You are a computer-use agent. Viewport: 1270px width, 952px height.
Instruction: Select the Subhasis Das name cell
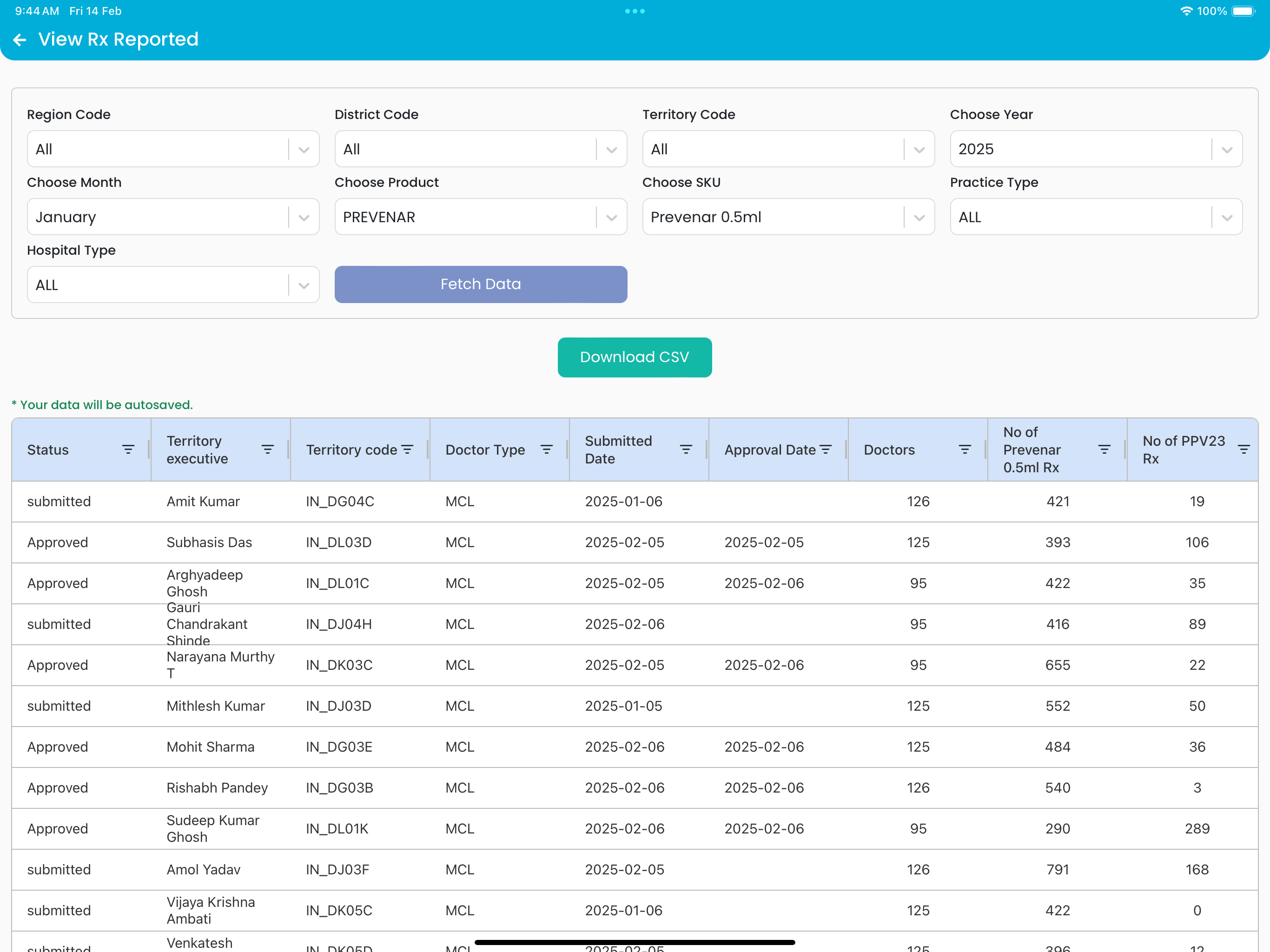[x=209, y=542]
